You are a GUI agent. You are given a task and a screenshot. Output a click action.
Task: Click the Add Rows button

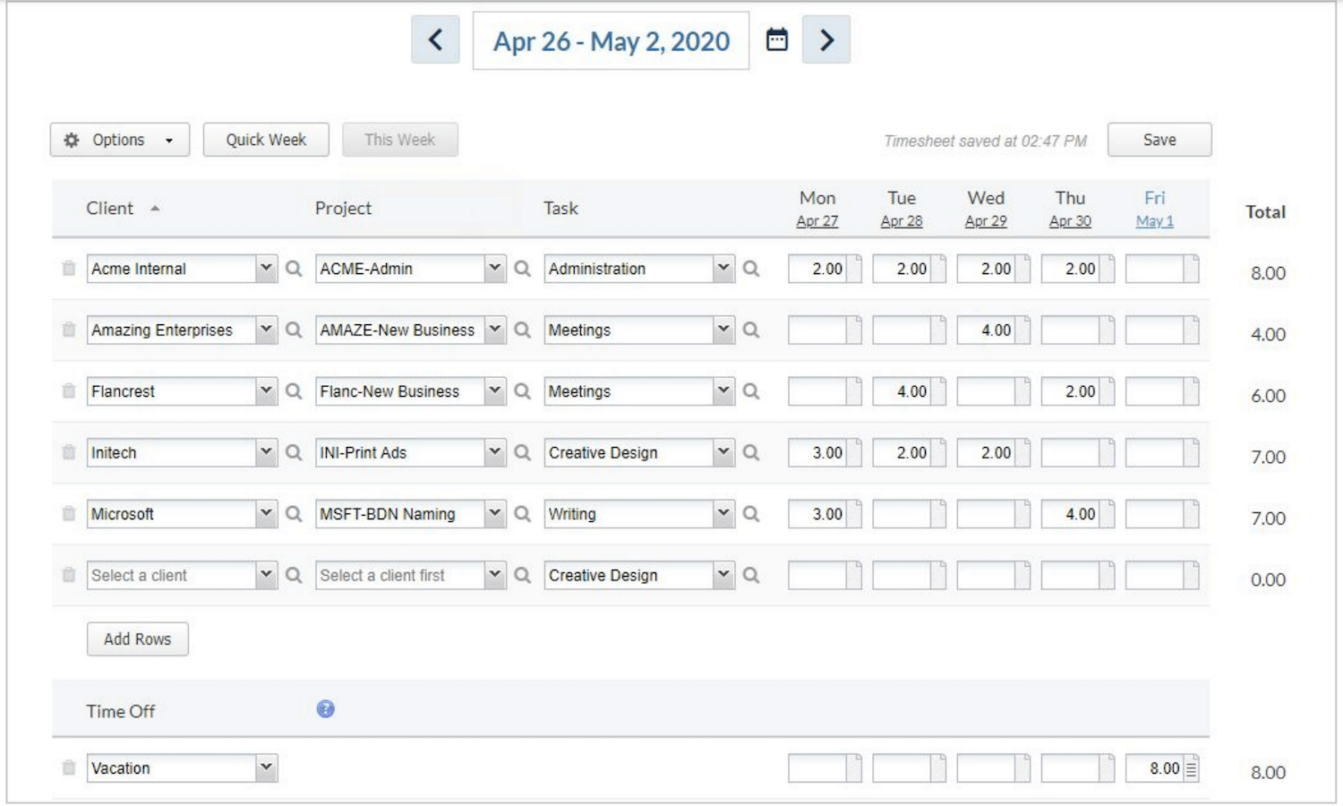pyautogui.click(x=138, y=638)
